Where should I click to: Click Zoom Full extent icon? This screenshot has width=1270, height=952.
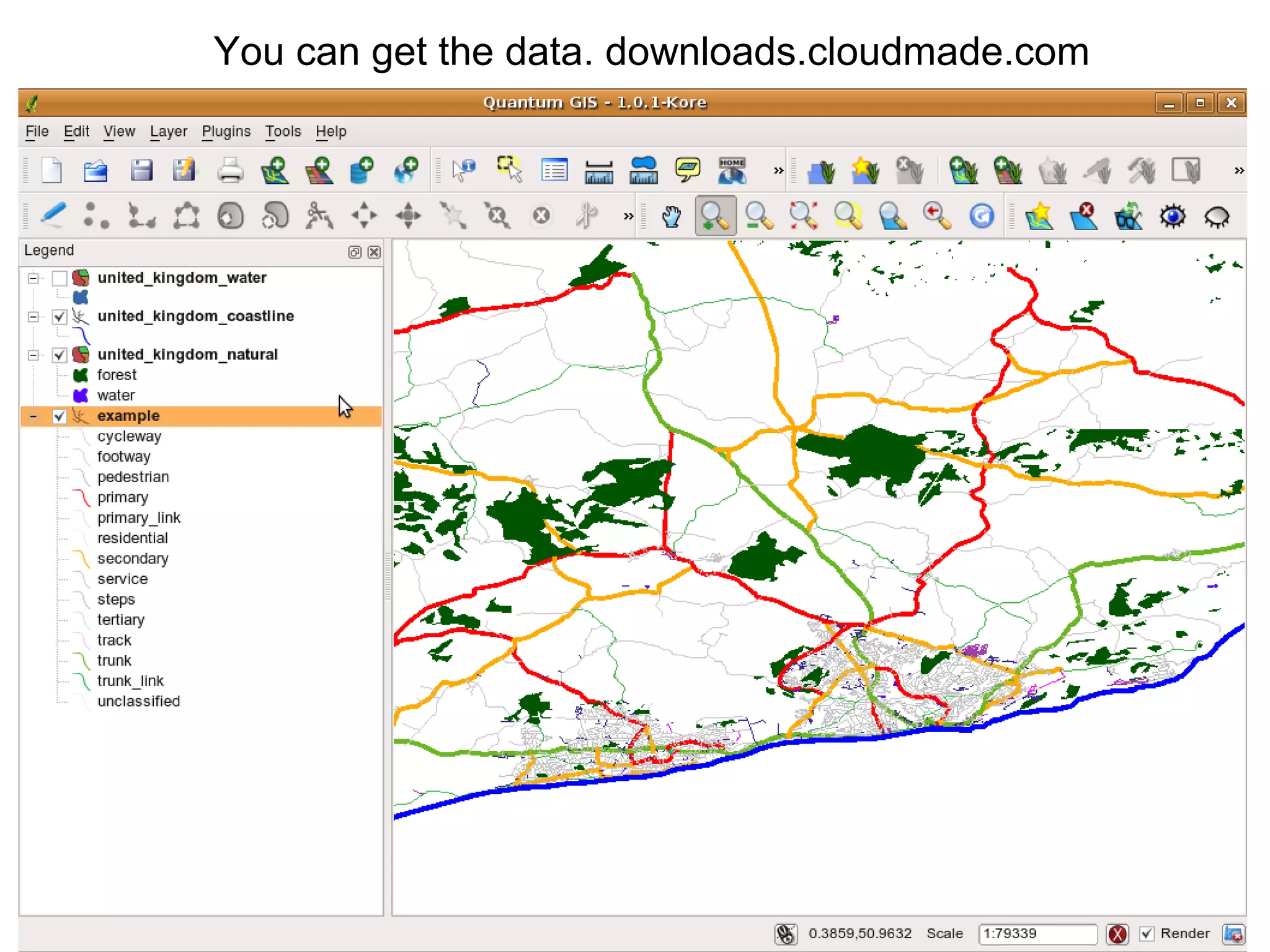pos(804,216)
